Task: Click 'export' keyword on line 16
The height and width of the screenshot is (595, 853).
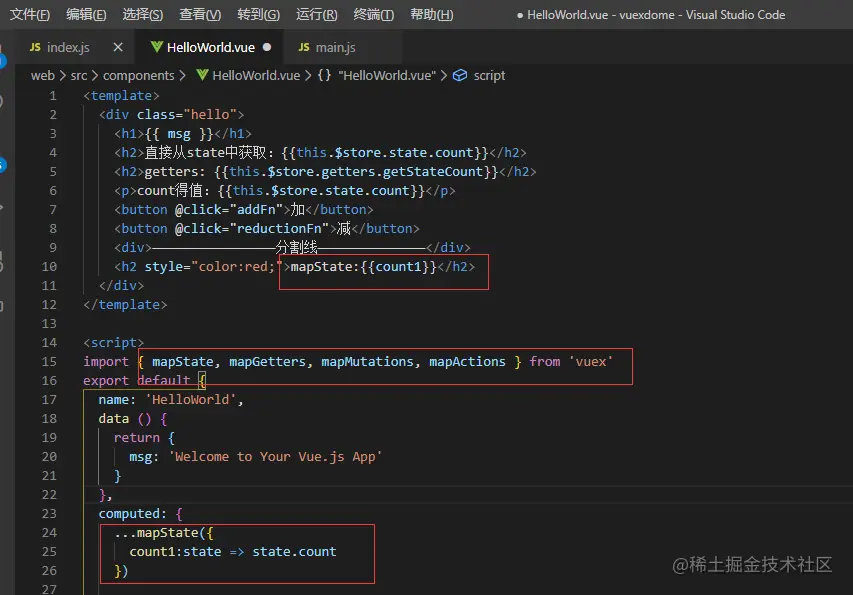Action: click(106, 381)
